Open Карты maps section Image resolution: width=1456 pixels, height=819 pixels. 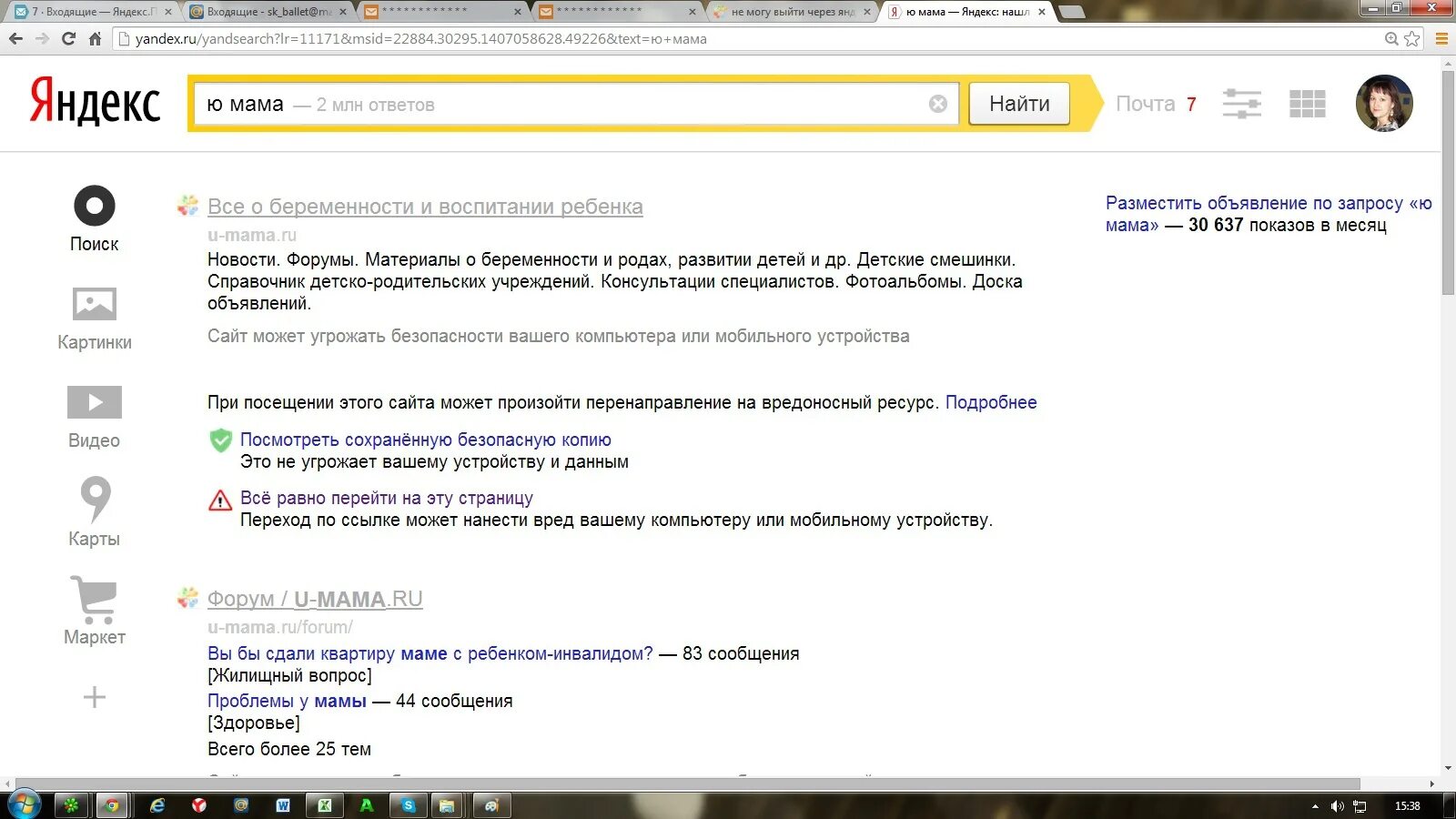coord(95,511)
